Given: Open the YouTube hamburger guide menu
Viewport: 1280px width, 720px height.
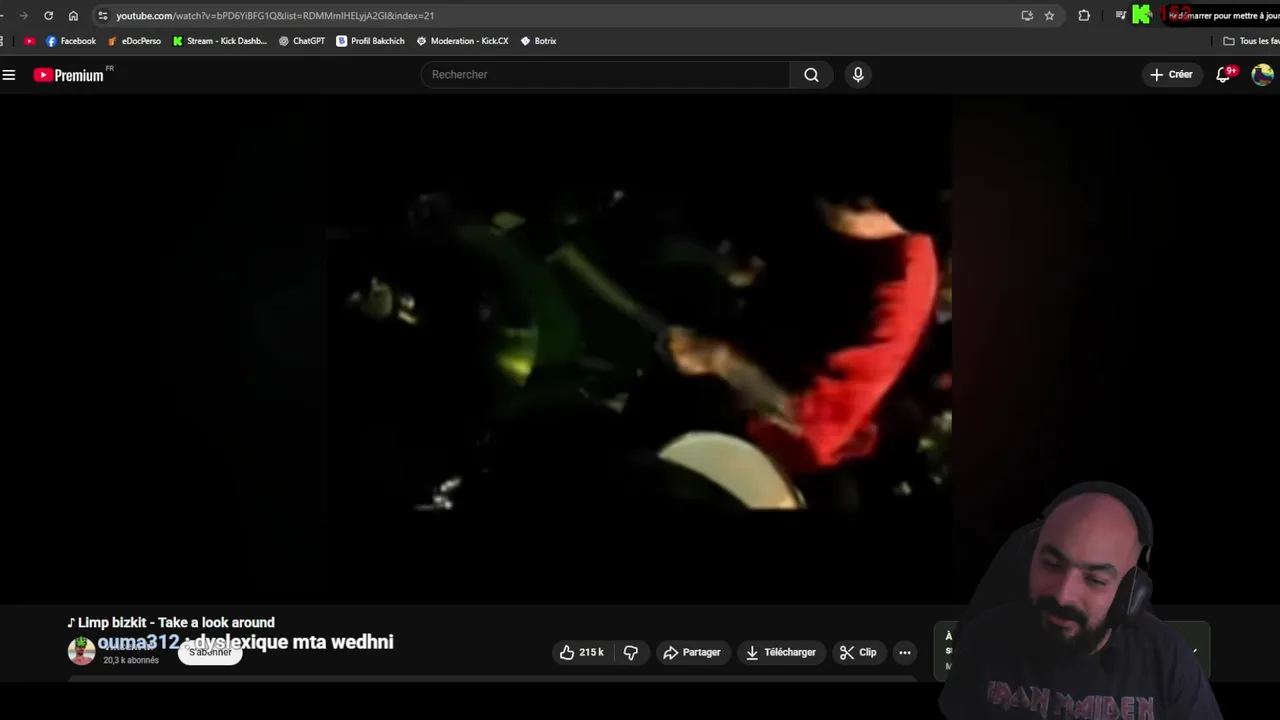Looking at the screenshot, I should point(9,75).
